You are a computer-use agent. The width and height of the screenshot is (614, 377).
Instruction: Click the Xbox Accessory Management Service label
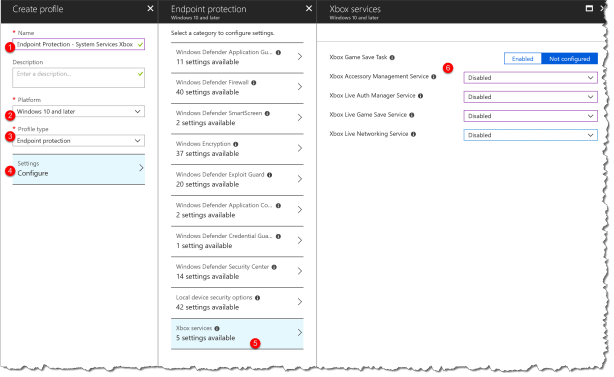pyautogui.click(x=379, y=77)
